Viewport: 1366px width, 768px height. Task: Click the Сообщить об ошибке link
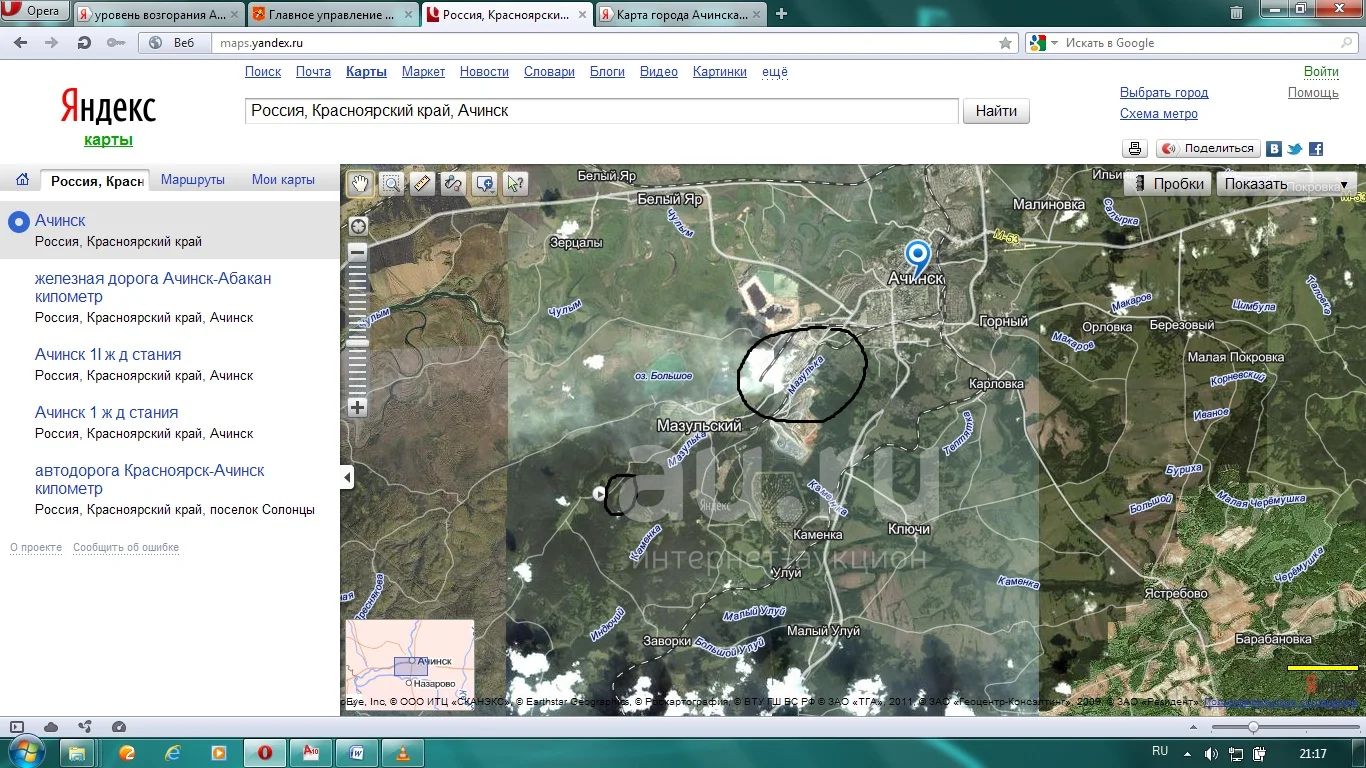[126, 548]
